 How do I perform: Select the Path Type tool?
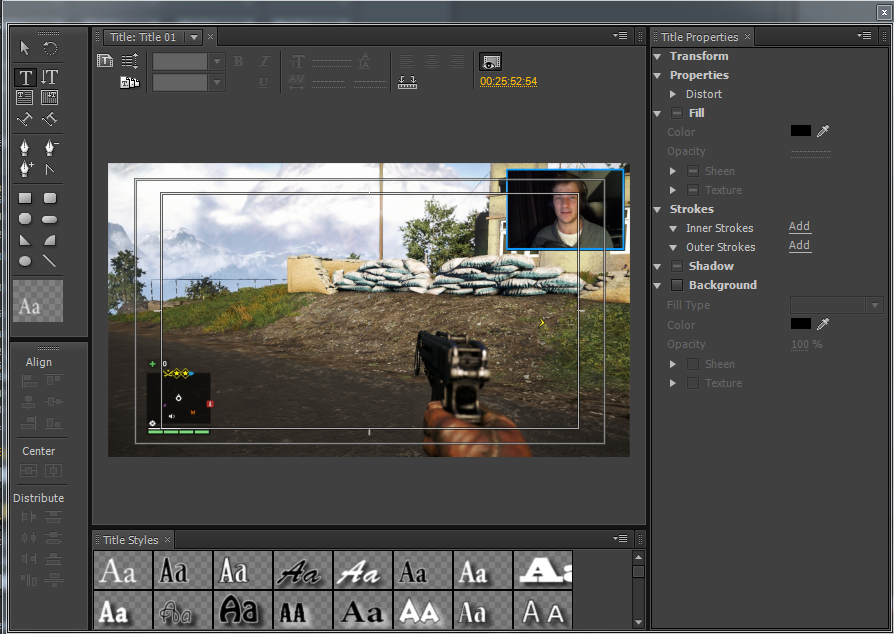[25, 119]
